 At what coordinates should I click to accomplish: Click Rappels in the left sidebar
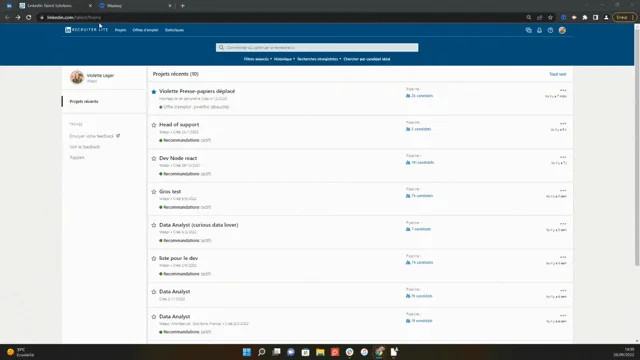coord(77,158)
